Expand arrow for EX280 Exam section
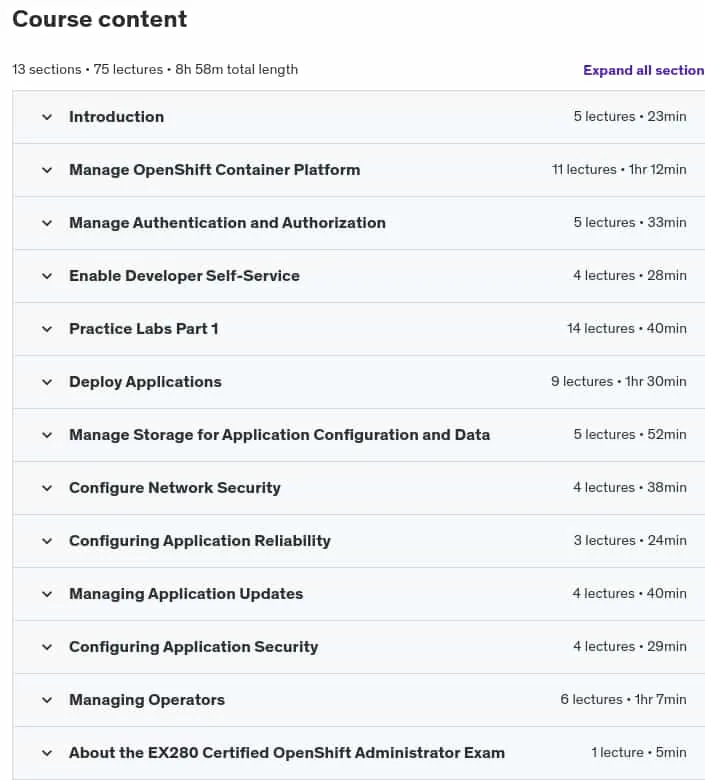 47,753
